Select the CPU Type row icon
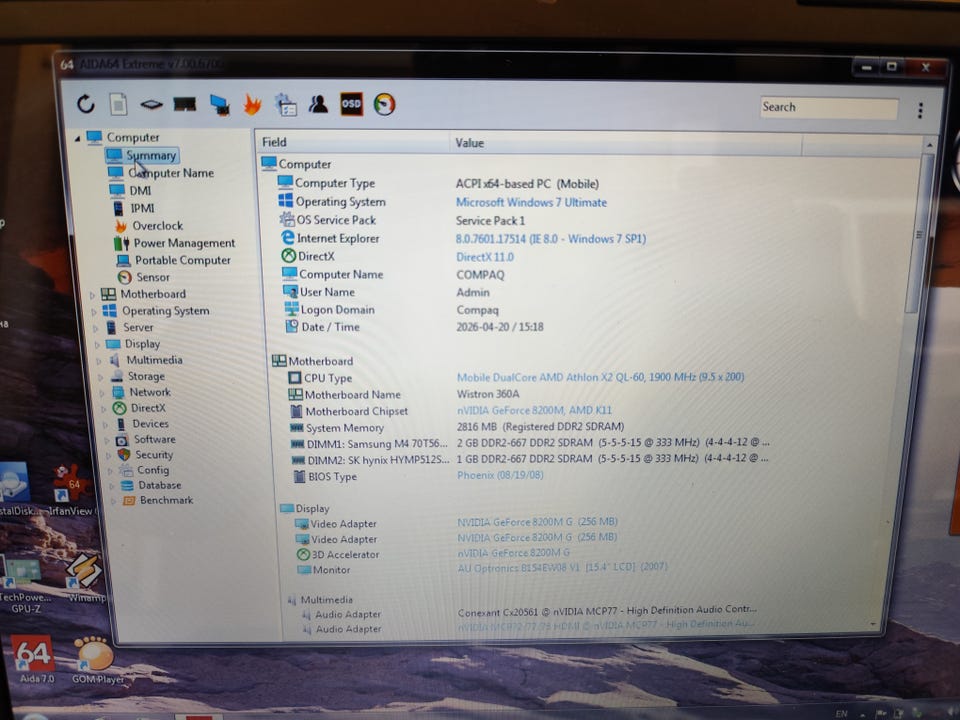The width and height of the screenshot is (960, 720). coord(294,378)
